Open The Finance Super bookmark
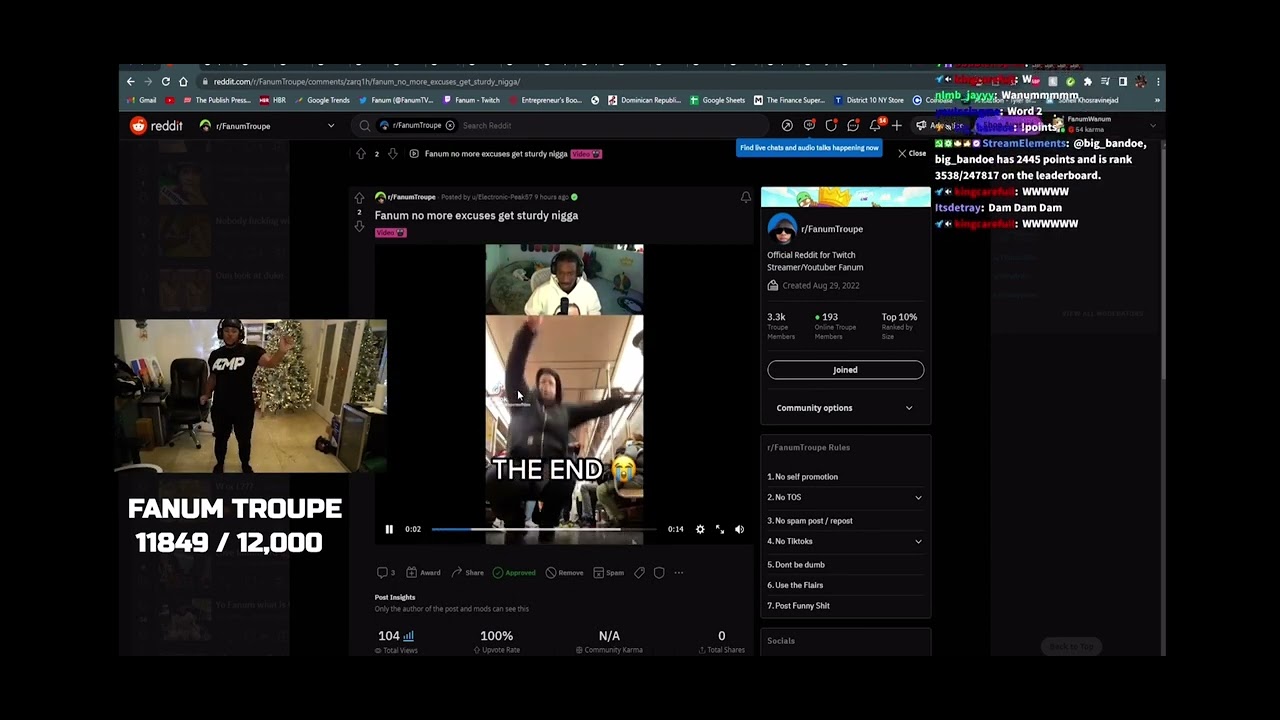 790,100
